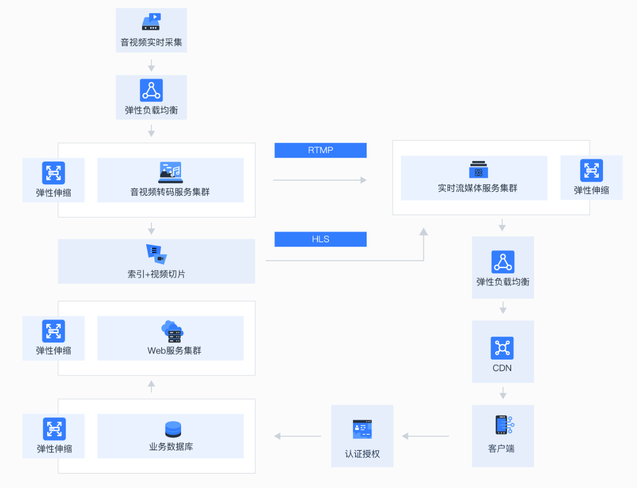Select the Web服务集群 cloud icon
This screenshot has height=488, width=640.
coord(173,331)
